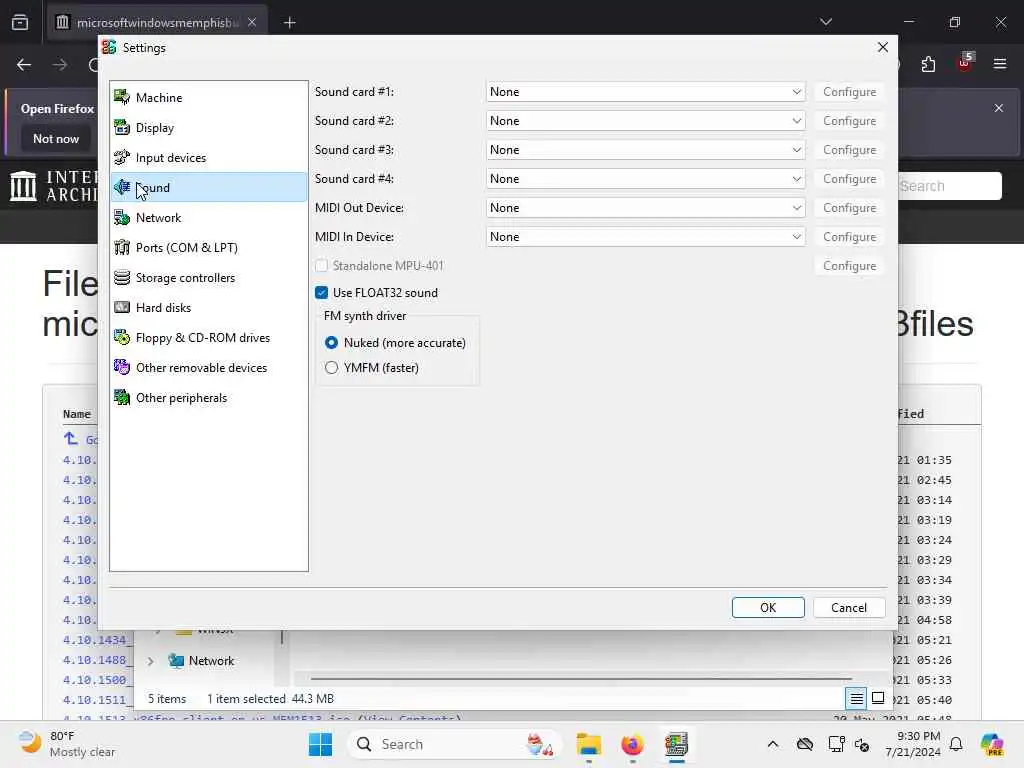The width and height of the screenshot is (1024, 768).
Task: Open Floppy & CD-ROM drives icon
Action: coord(121,338)
